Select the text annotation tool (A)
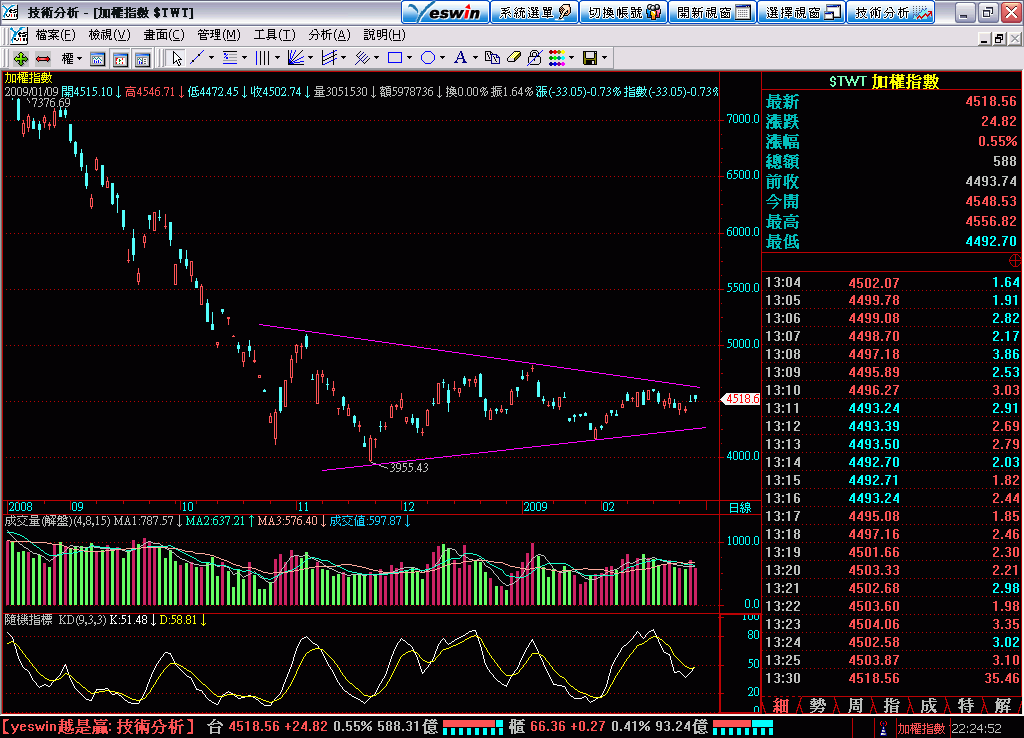Image resolution: width=1024 pixels, height=738 pixels. tap(459, 57)
